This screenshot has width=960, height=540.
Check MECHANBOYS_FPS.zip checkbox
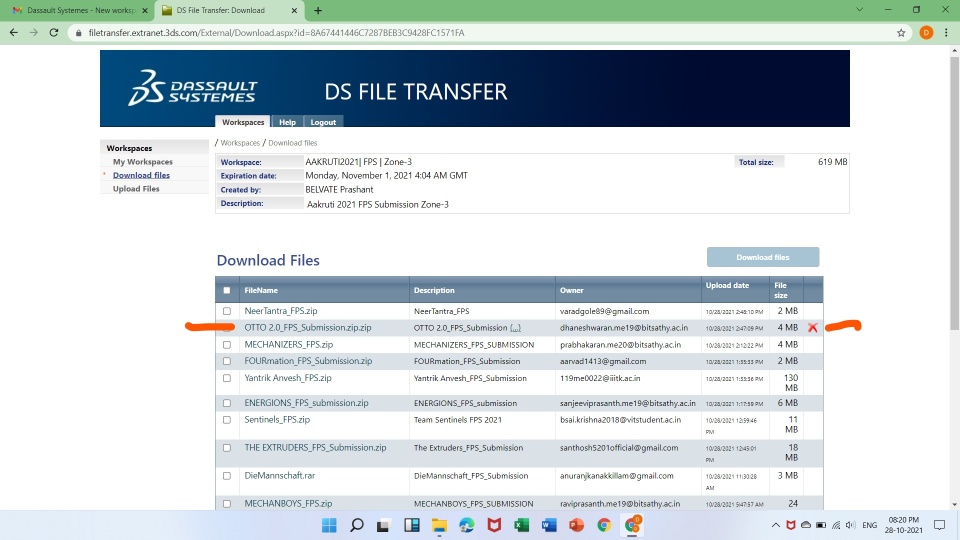[x=227, y=504]
